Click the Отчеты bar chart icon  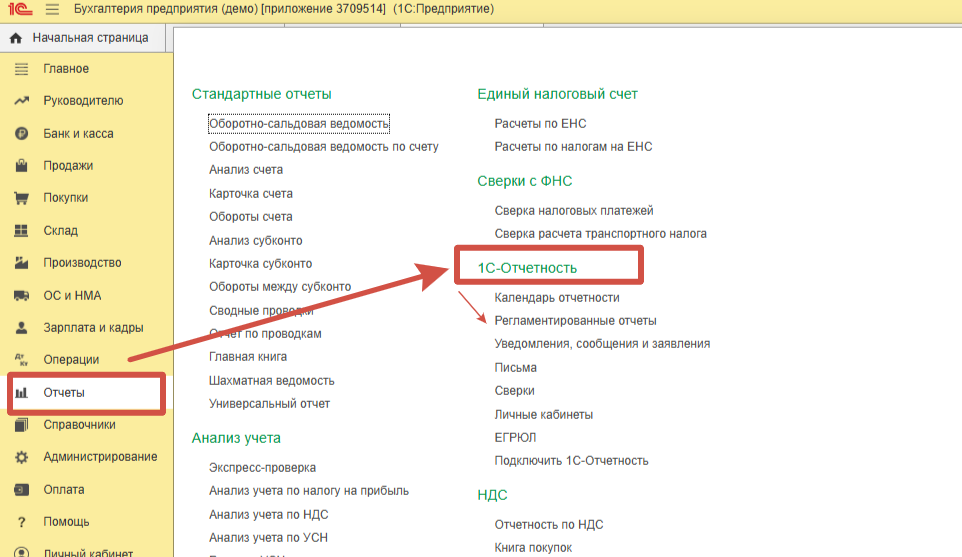[x=21, y=393]
